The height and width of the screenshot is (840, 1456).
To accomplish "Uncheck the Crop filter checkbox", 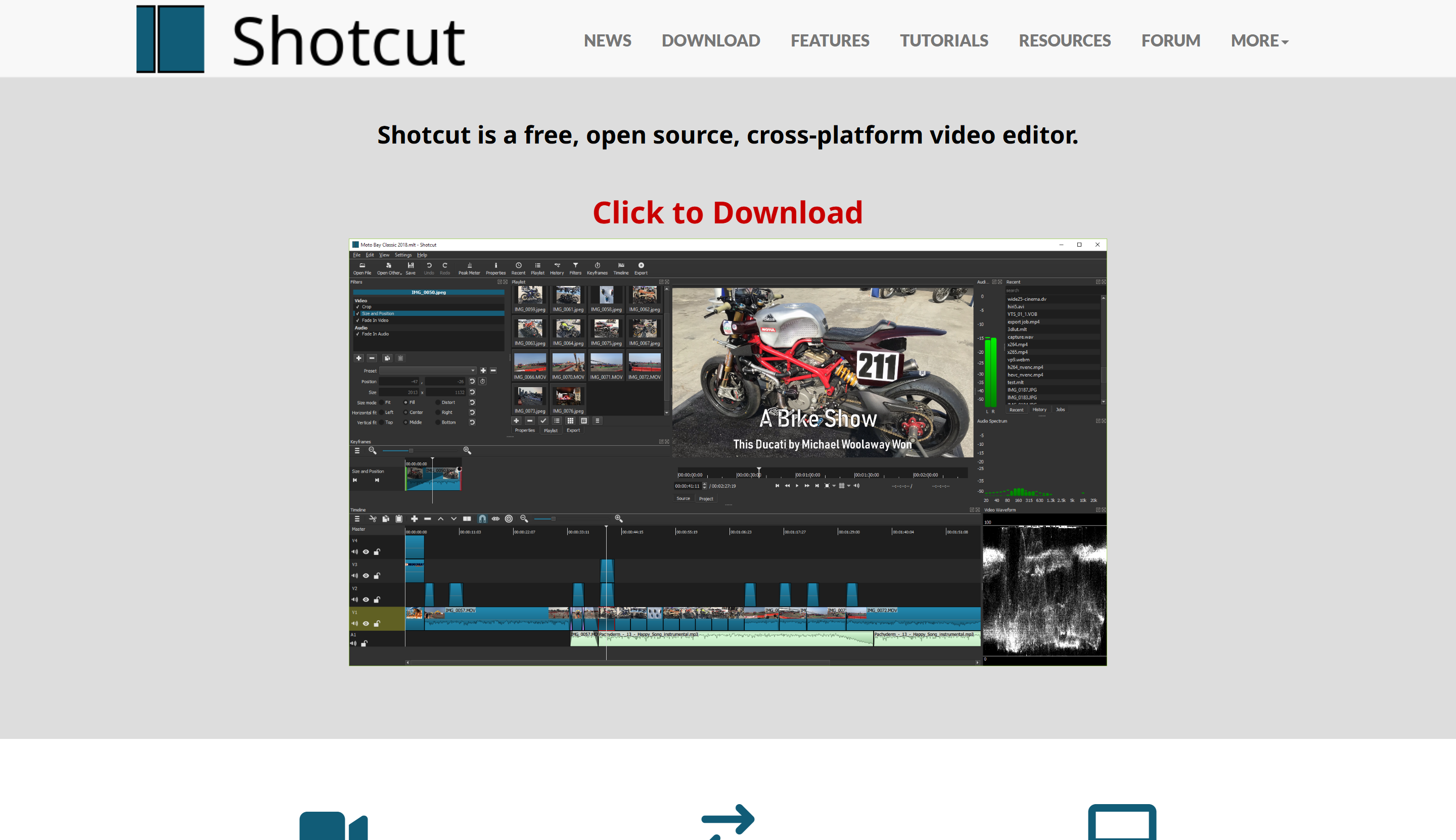I will tap(358, 307).
